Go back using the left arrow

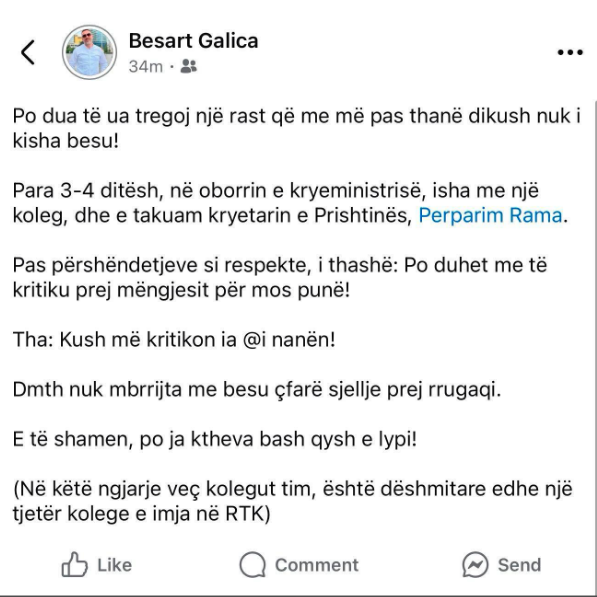pos(28,52)
